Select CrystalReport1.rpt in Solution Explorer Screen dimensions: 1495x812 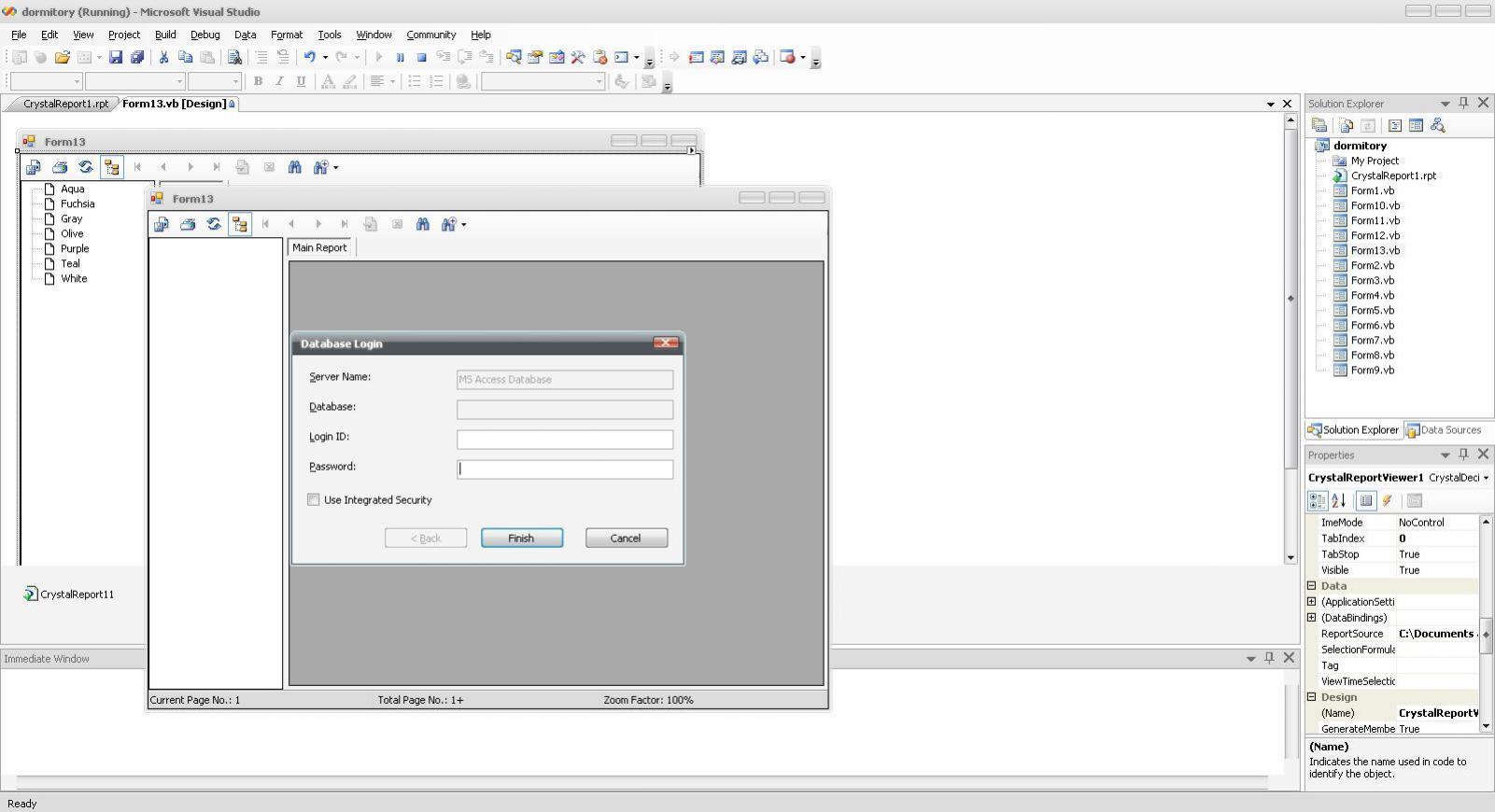[1392, 175]
